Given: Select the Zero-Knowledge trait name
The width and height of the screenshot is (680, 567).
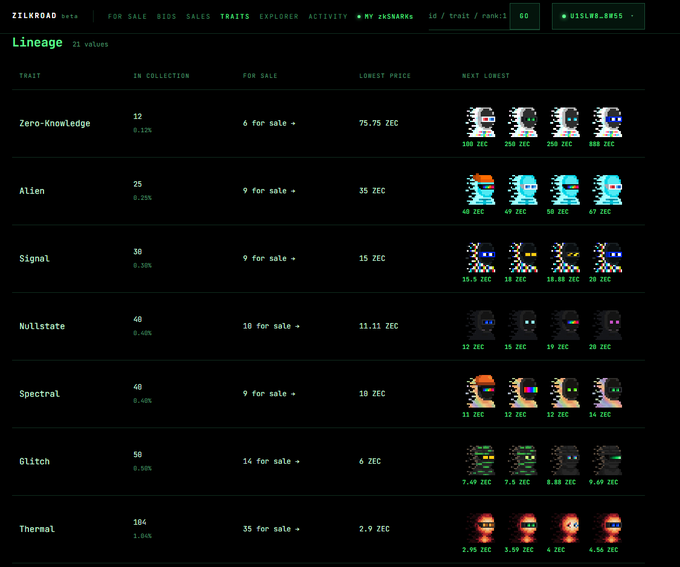Looking at the screenshot, I should (55, 123).
